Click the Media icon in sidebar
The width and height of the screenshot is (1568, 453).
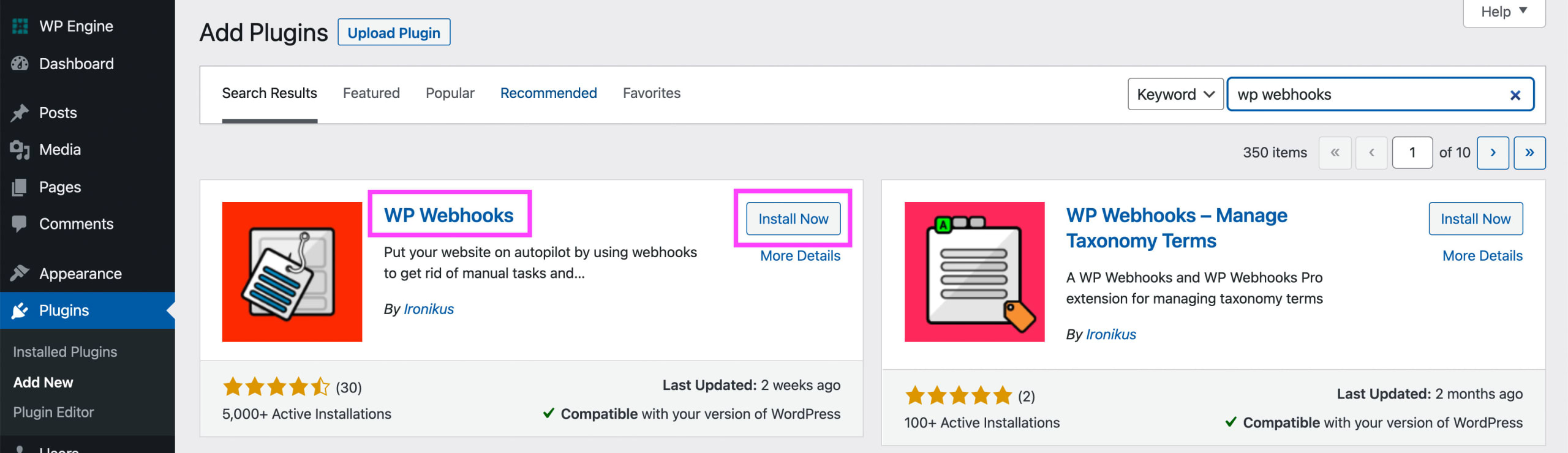click(x=20, y=150)
